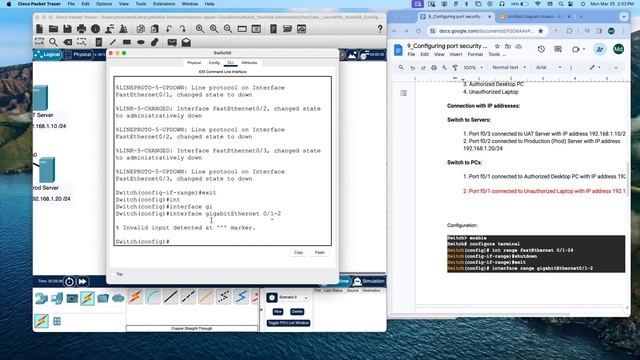640x360 pixels.
Task: Click the Chrome address bar URL
Action: click(486, 31)
